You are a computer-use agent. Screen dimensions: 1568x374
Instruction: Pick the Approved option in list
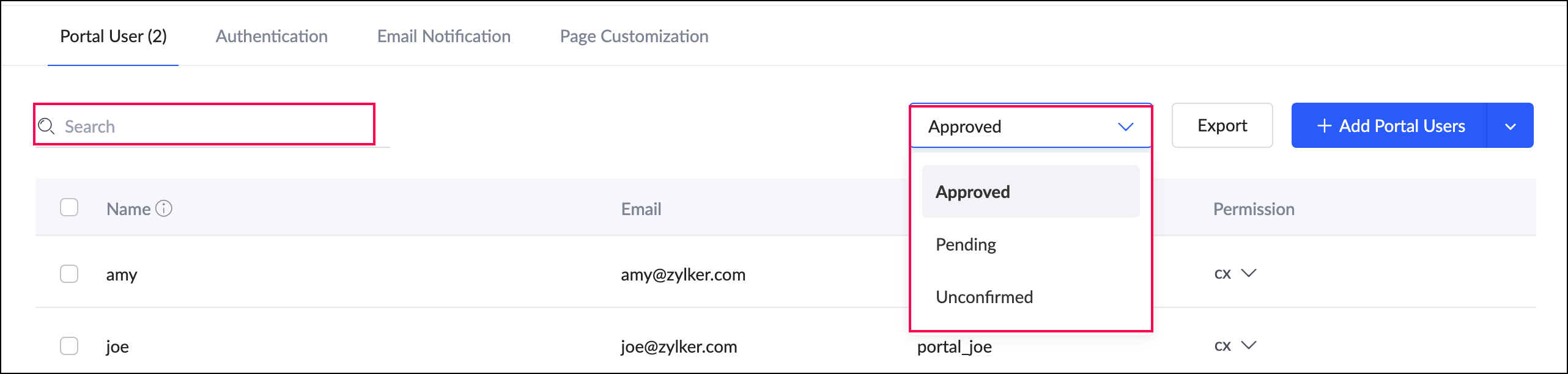pos(972,192)
